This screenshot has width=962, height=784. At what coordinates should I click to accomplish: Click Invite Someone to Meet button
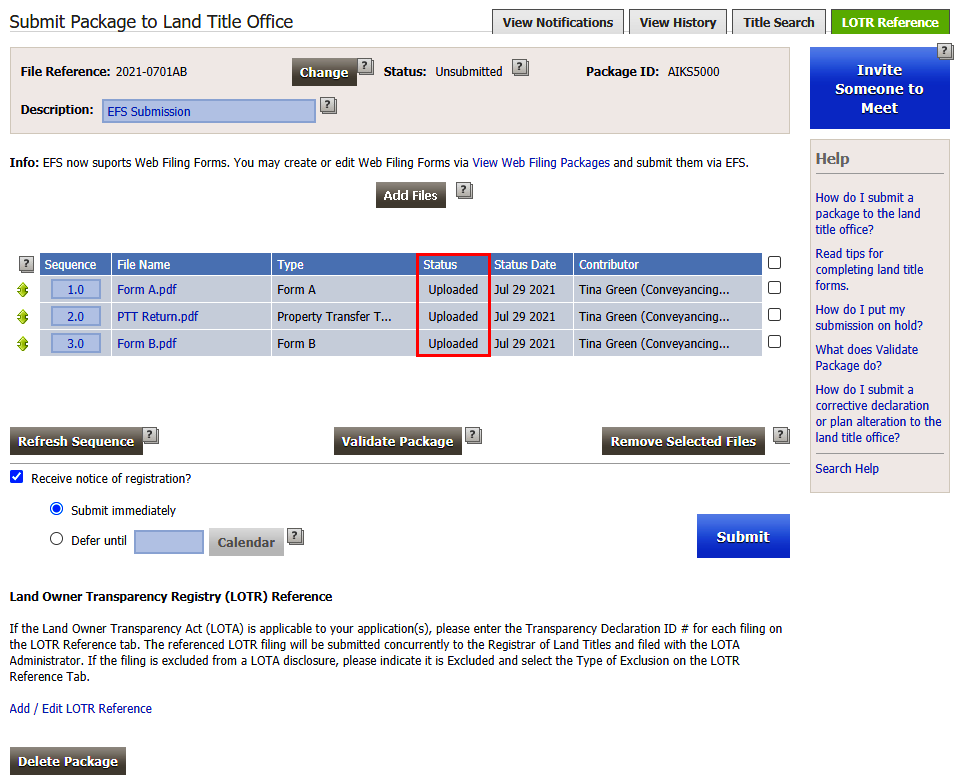pyautogui.click(x=879, y=88)
